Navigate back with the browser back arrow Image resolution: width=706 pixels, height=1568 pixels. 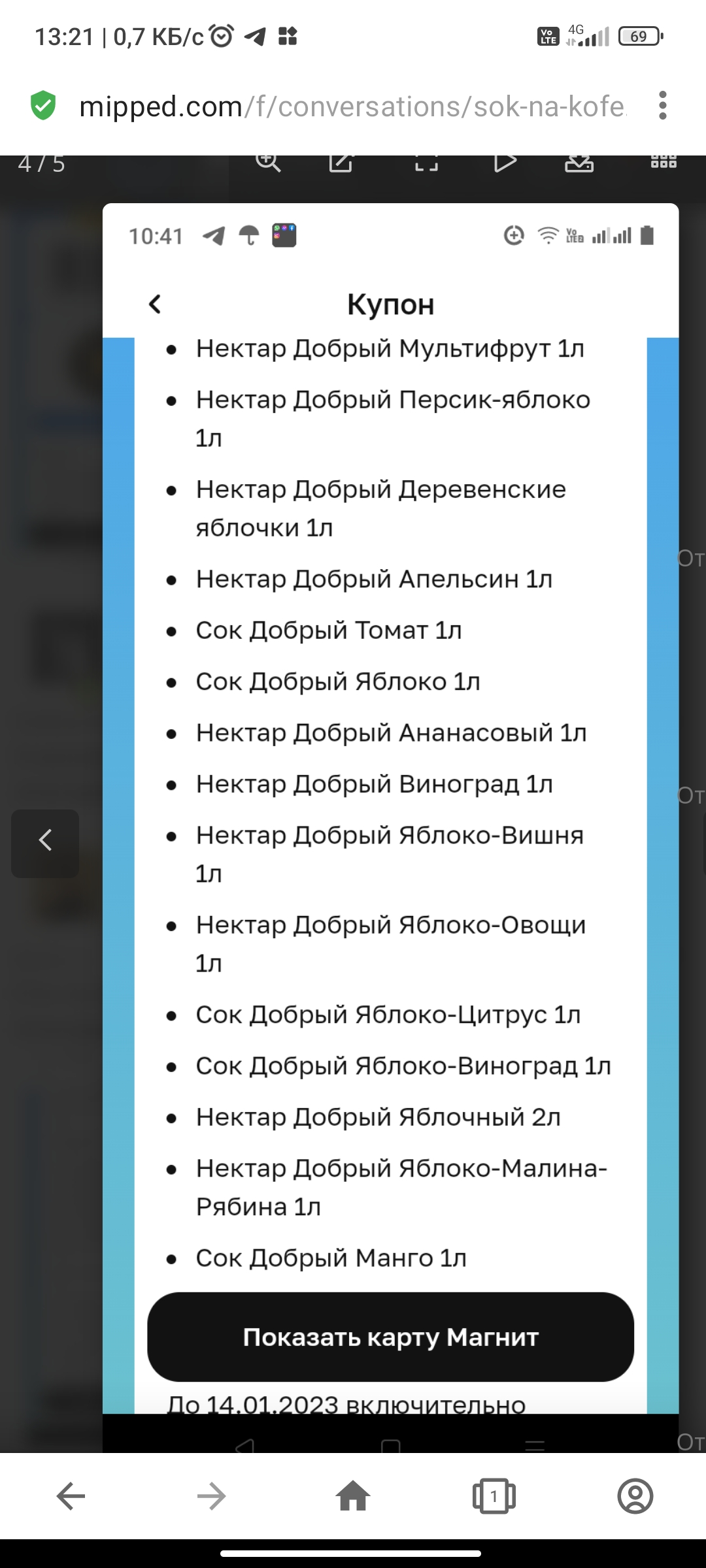tap(71, 1496)
